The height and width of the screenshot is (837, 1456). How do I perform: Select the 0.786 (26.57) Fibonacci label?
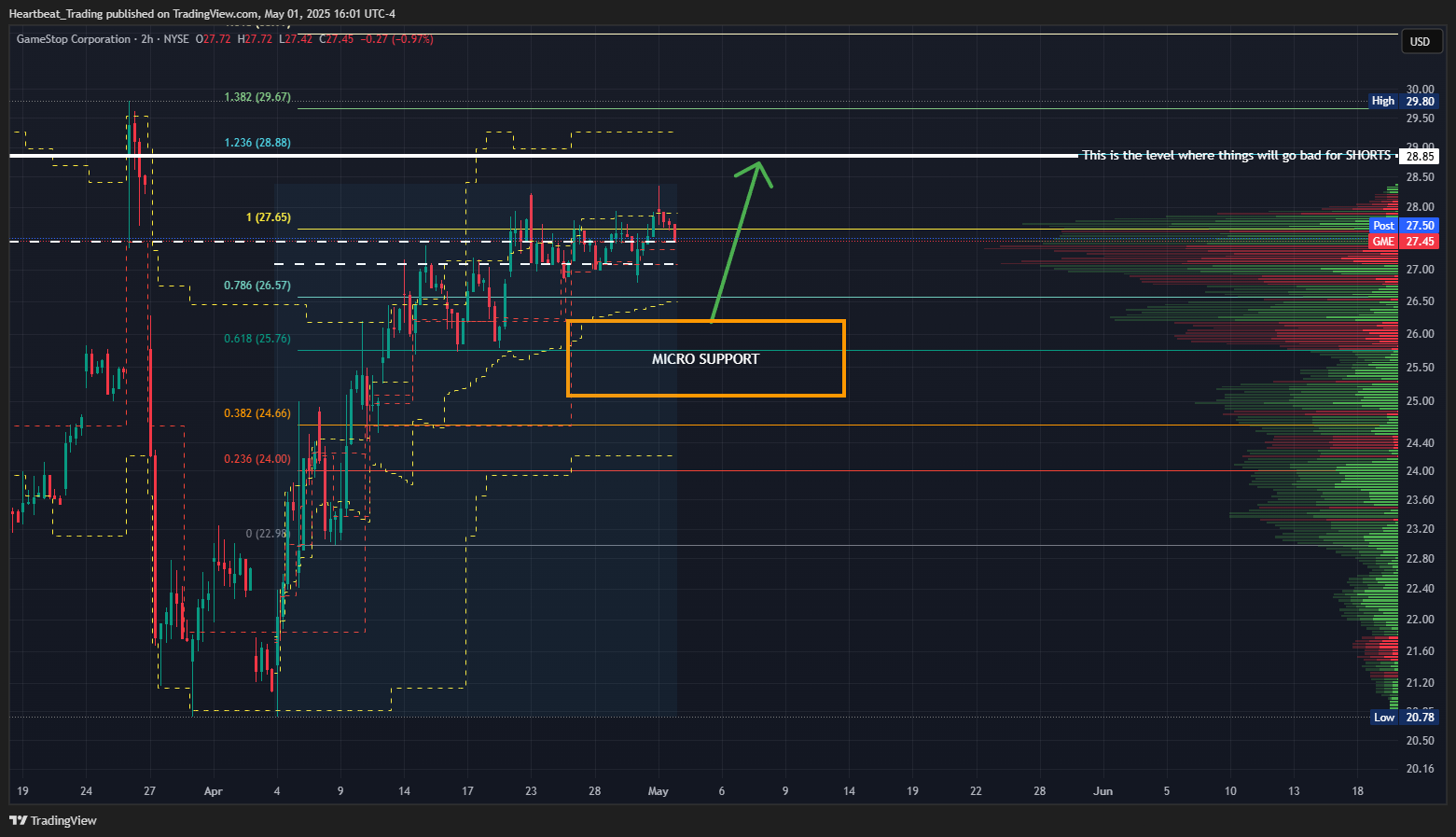point(257,286)
